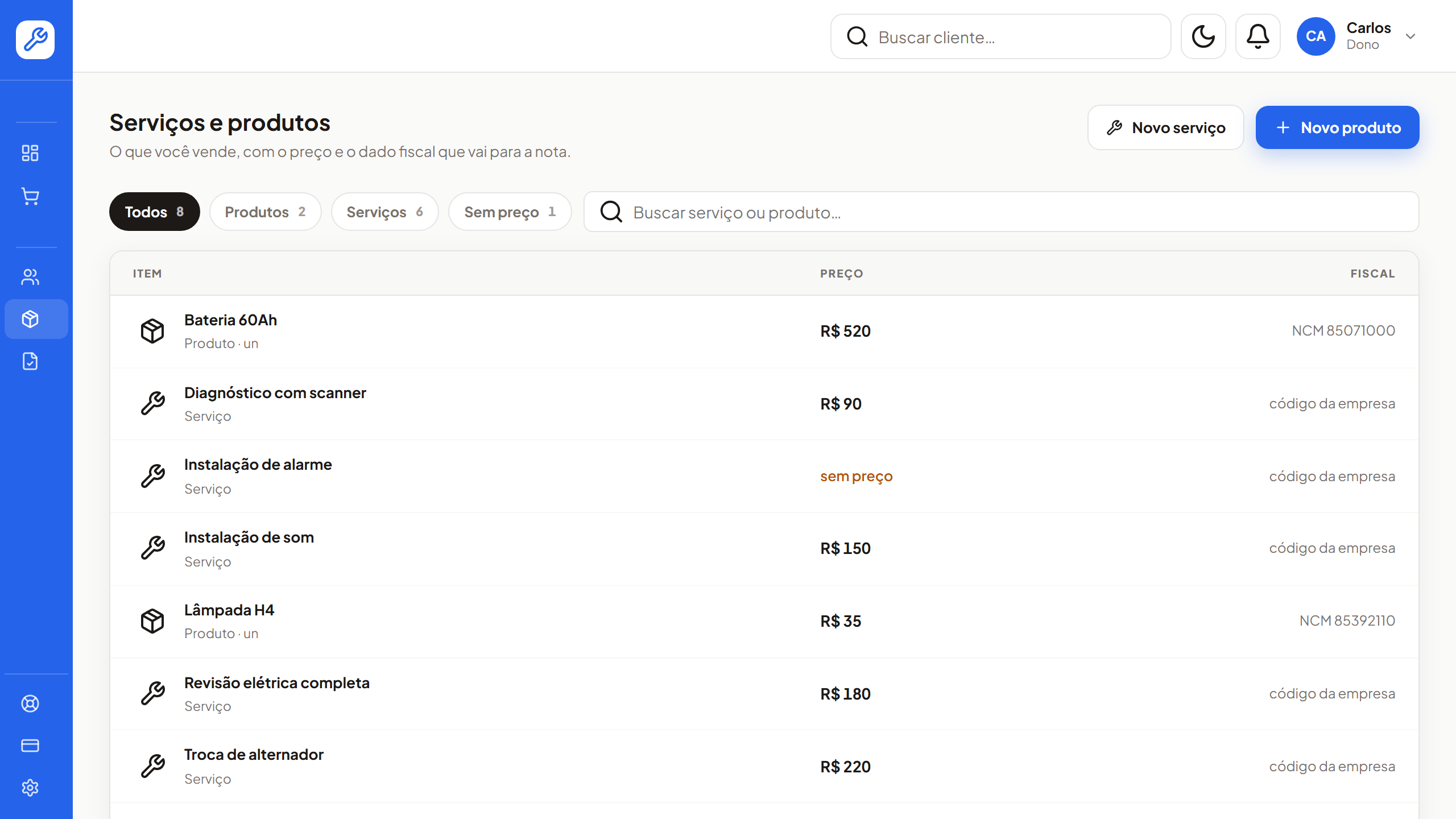Click the wrench icon inside Novo serviço
Viewport: 1456px width, 819px height.
point(1115,127)
